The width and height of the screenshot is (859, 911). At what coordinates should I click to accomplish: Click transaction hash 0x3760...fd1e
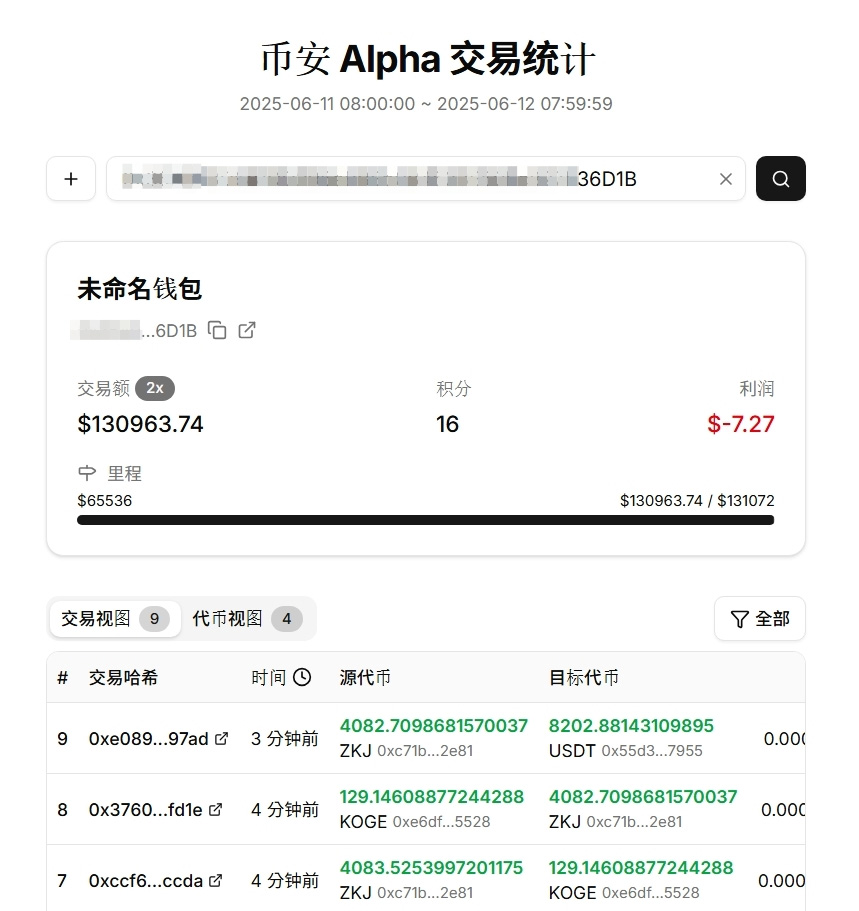coord(145,810)
